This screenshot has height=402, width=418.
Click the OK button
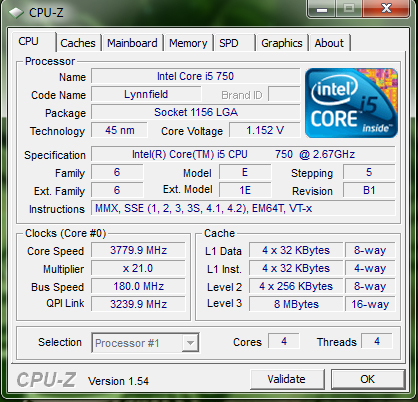368,379
